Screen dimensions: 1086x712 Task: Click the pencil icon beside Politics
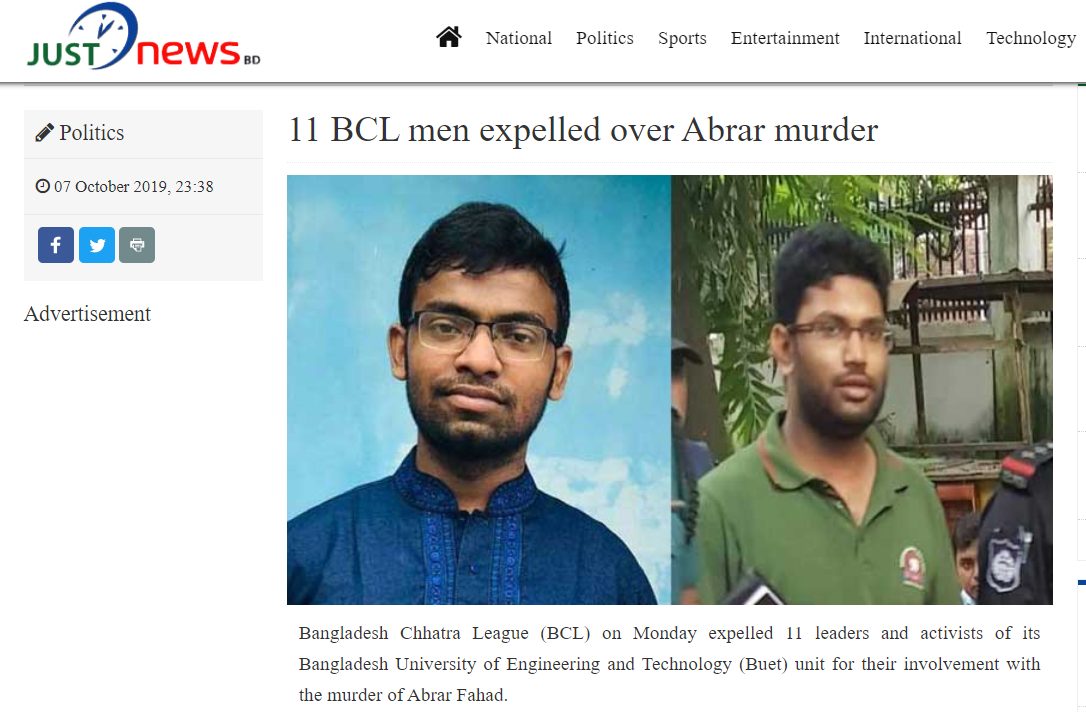pos(44,132)
